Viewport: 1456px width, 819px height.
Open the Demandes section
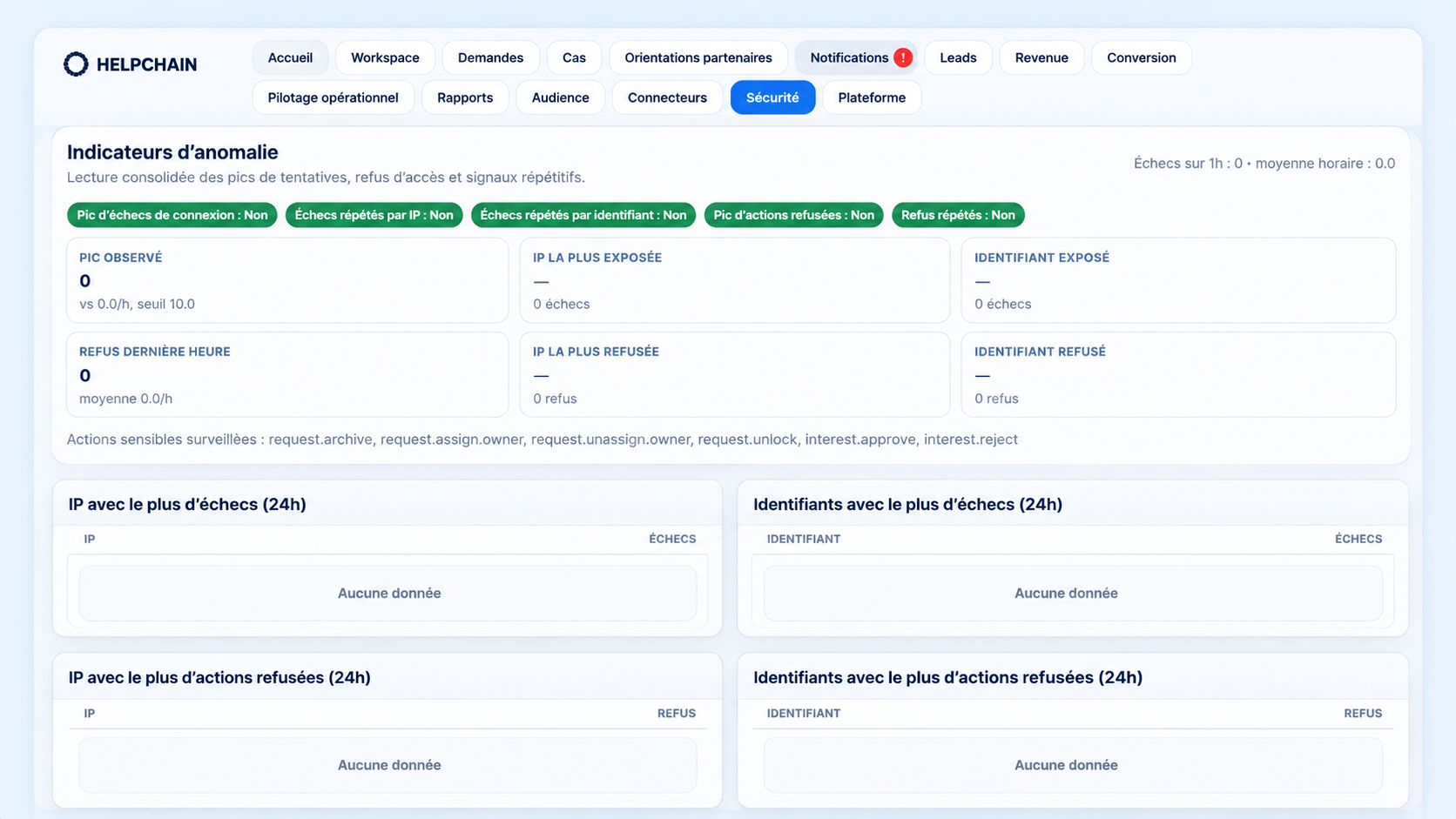(490, 57)
